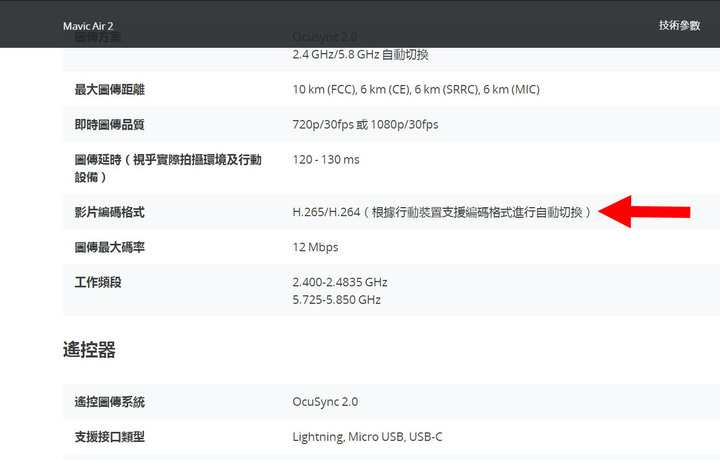
Task: Click the 遙控器 section heading
Action: [x=89, y=350]
